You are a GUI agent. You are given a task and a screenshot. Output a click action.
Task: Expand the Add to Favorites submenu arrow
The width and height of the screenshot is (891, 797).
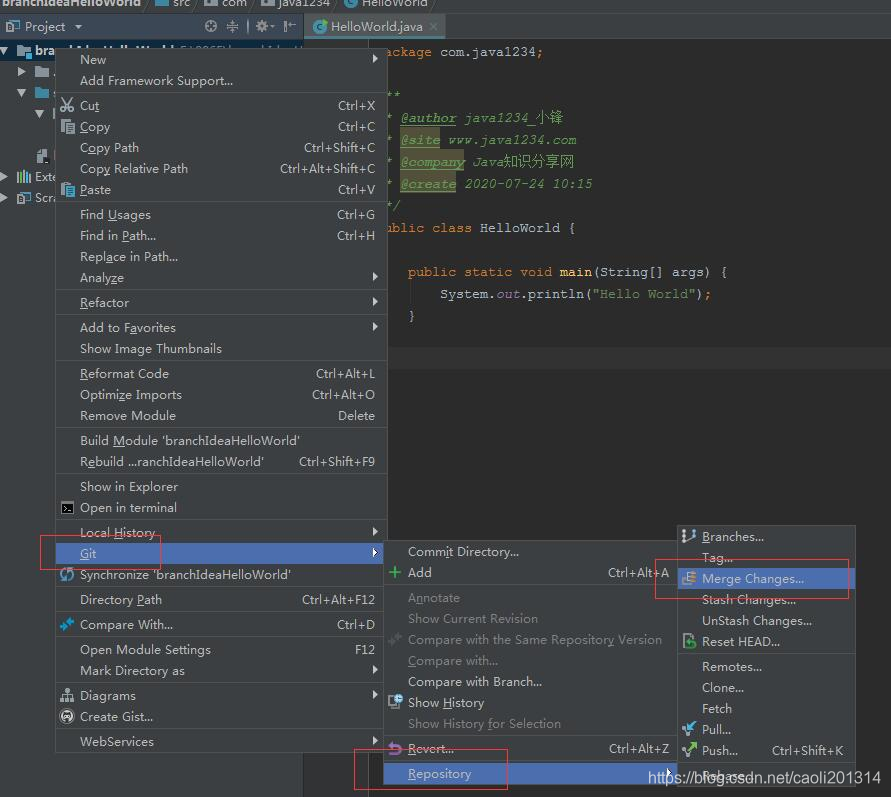click(375, 327)
